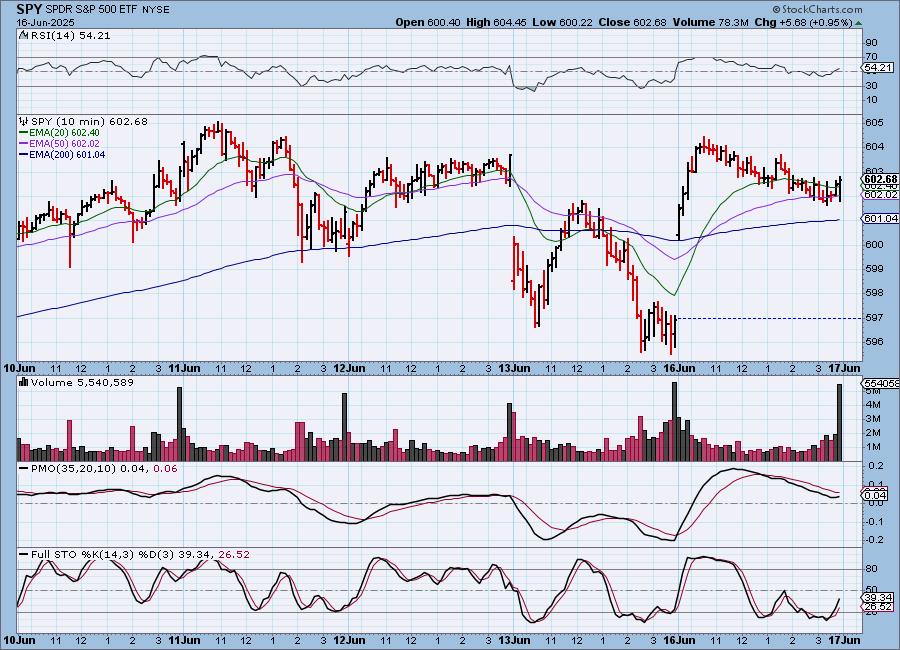The height and width of the screenshot is (650, 900).
Task: Select the EMA(50) 602.02 legend text
Action: pos(64,144)
